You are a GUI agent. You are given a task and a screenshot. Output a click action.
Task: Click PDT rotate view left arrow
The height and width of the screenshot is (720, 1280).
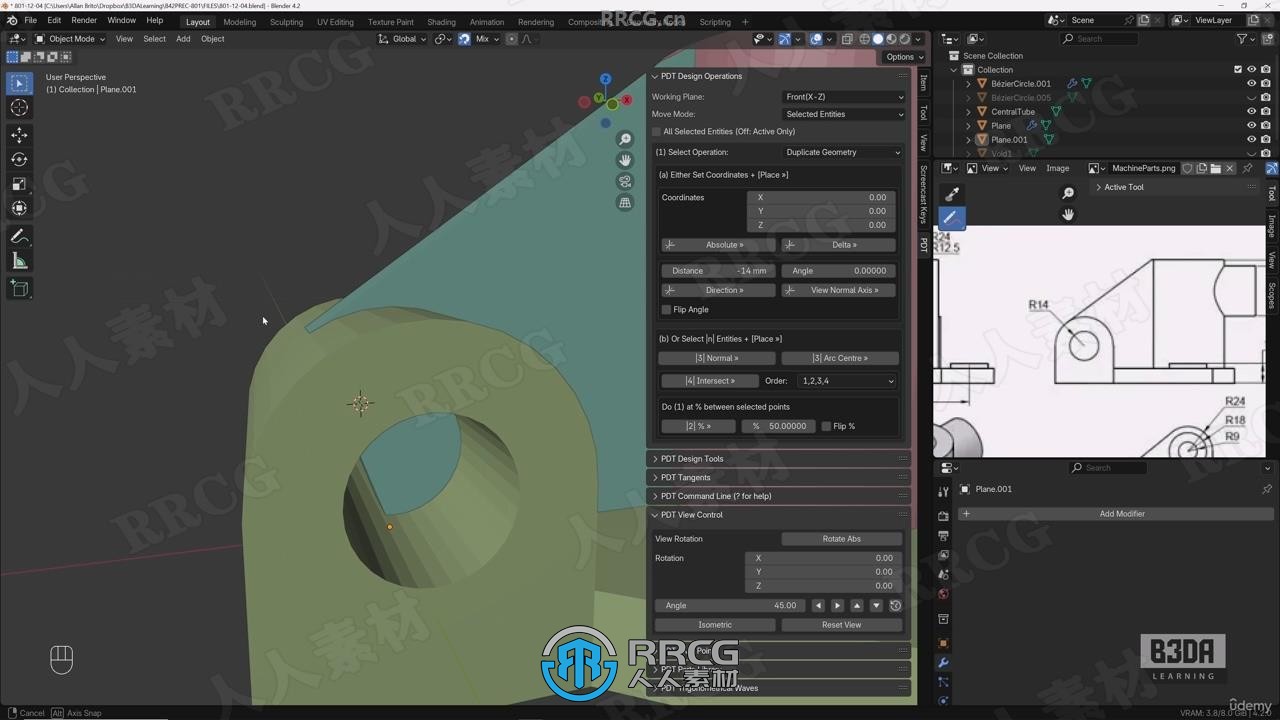coord(818,606)
